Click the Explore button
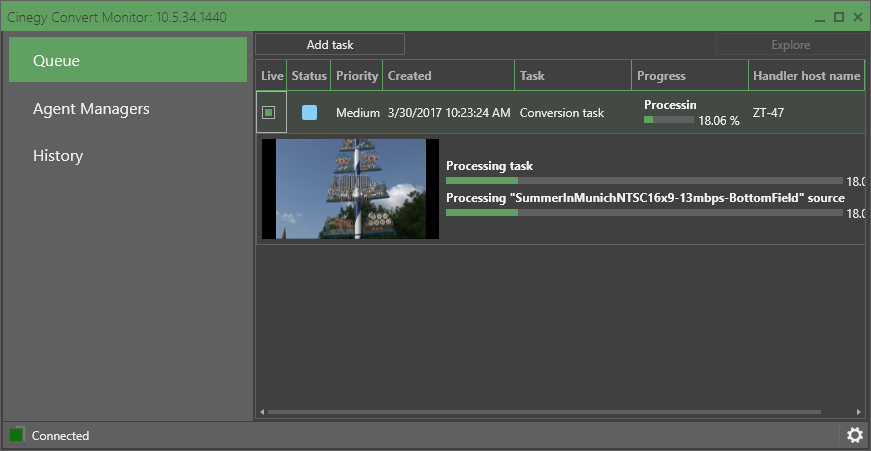871x451 pixels. [x=790, y=44]
